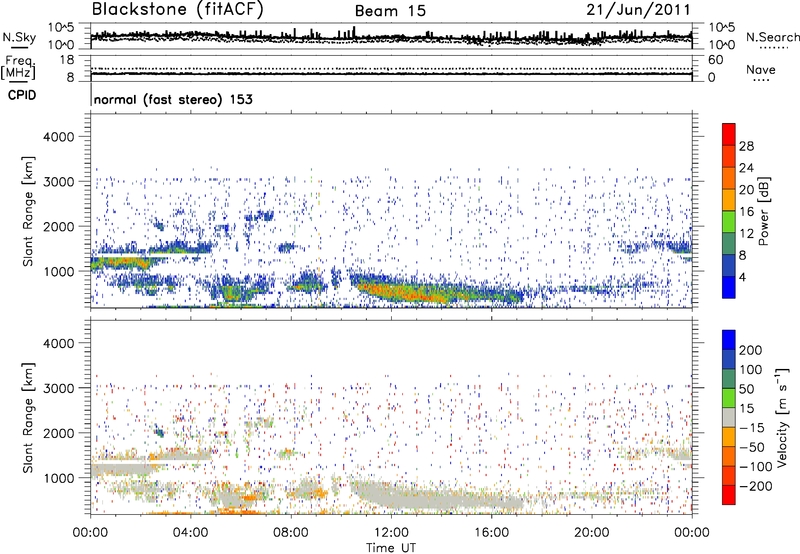Click the 50 label on the Velocity colorbar
Viewport: 800px width, 554px height.
click(746, 389)
